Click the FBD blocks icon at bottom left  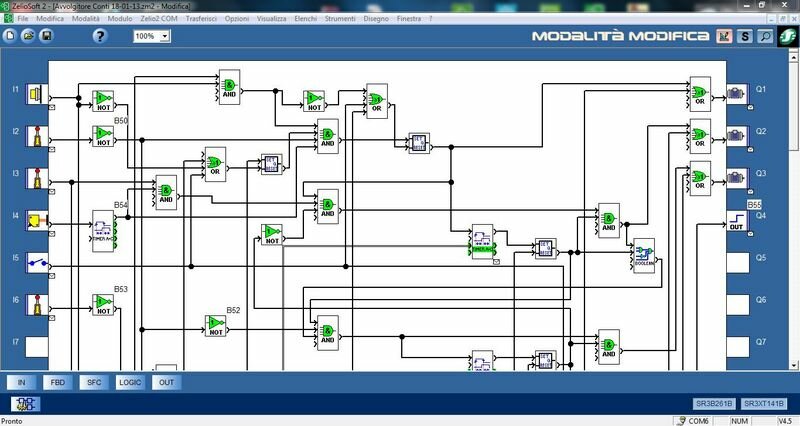[x=25, y=404]
